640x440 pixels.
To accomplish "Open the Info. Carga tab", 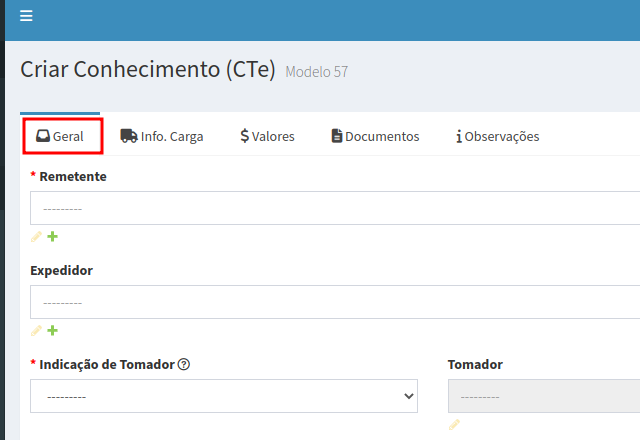I will coord(162,136).
